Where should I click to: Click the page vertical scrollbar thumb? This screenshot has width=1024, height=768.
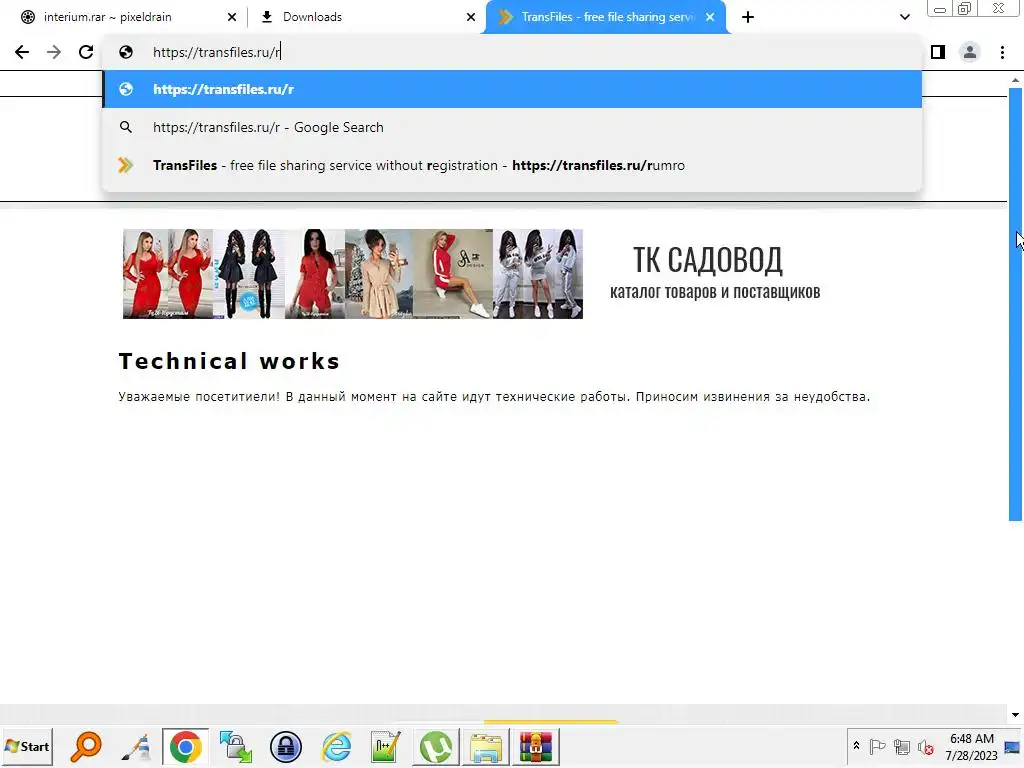(1016, 304)
